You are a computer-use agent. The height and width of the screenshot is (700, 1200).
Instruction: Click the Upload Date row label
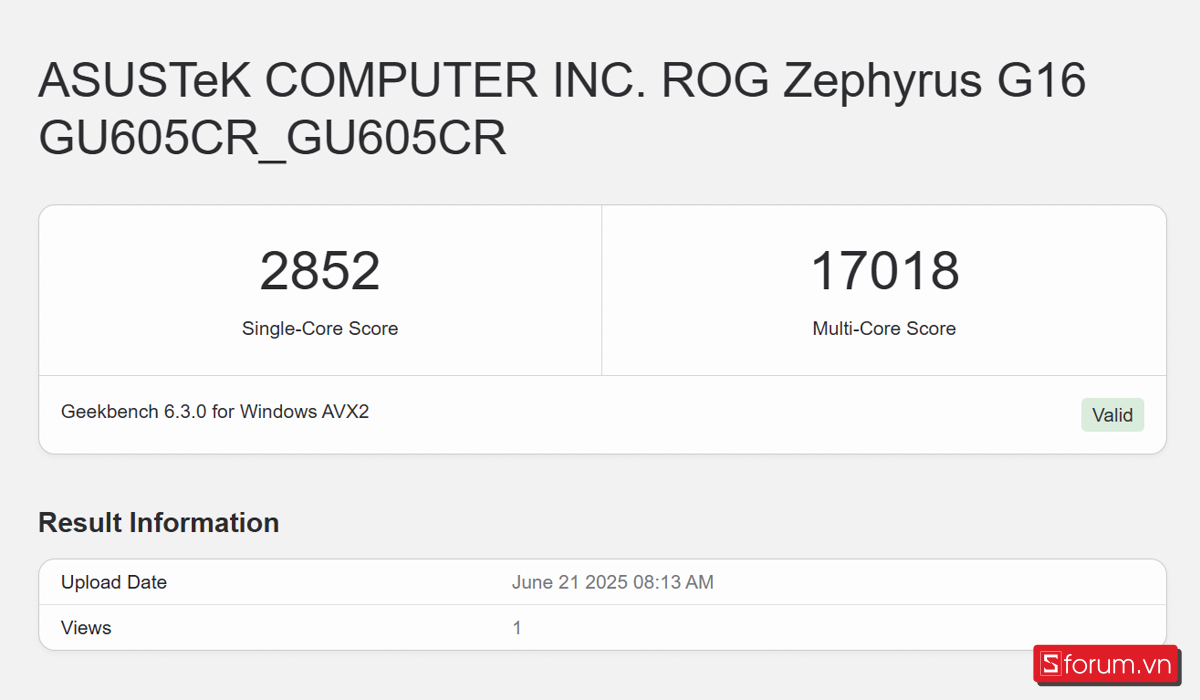click(x=114, y=582)
